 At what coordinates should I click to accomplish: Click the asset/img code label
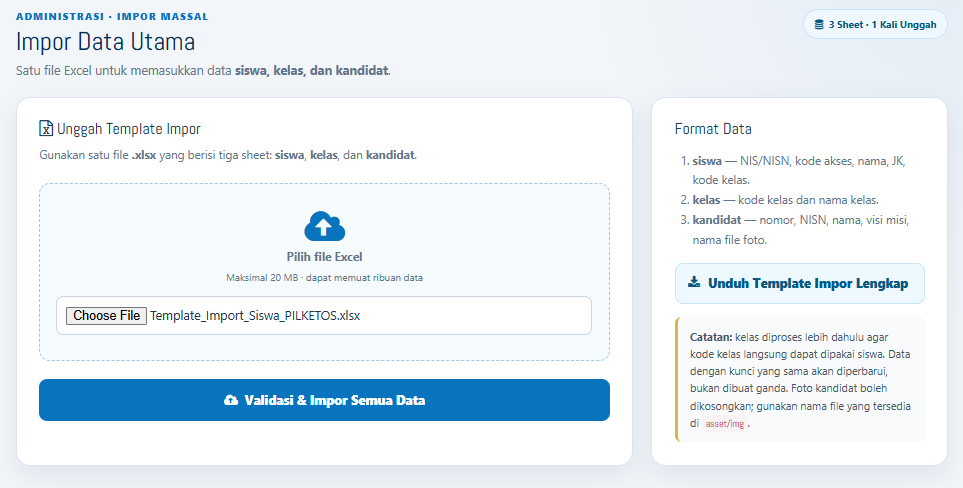[x=725, y=424]
